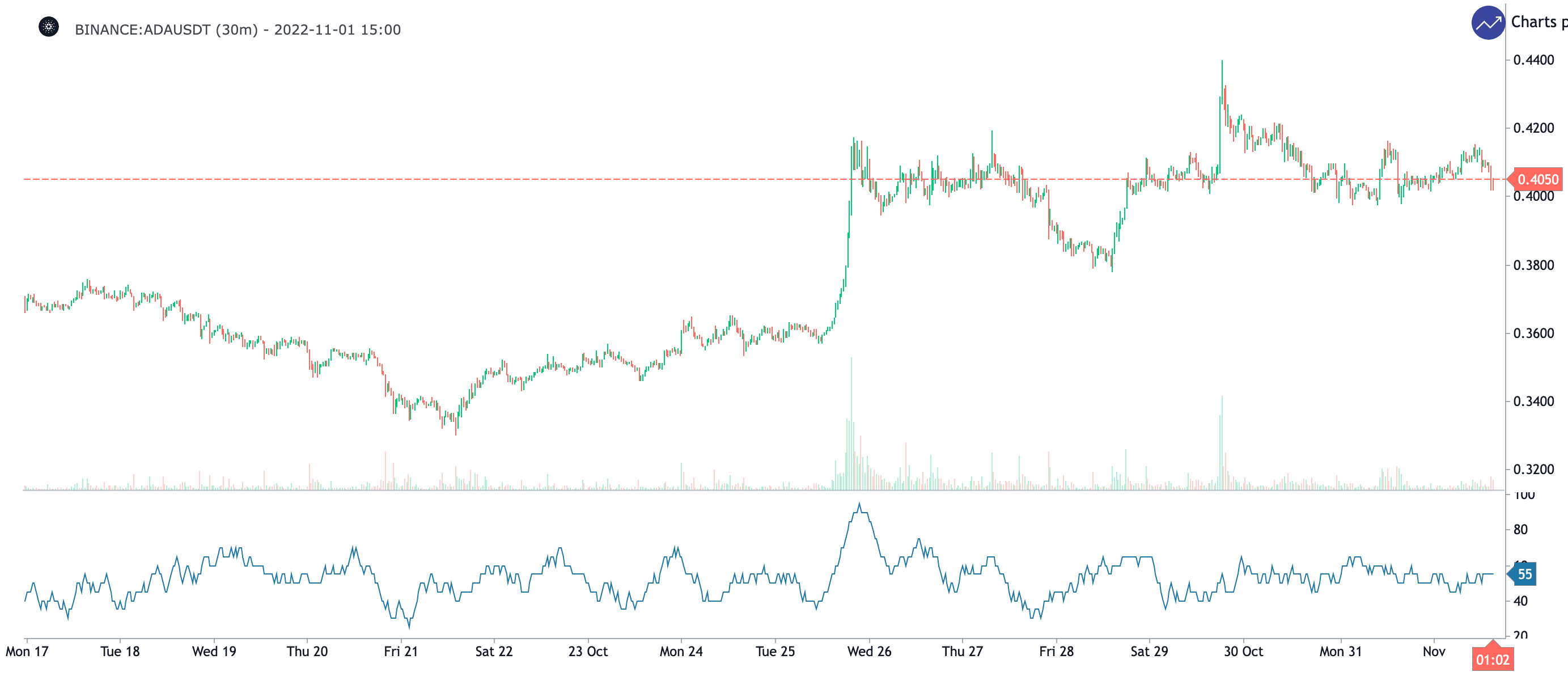Screen dimensions: 1568x676
Task: Click the red 0.4050 current price tag
Action: tap(1537, 180)
